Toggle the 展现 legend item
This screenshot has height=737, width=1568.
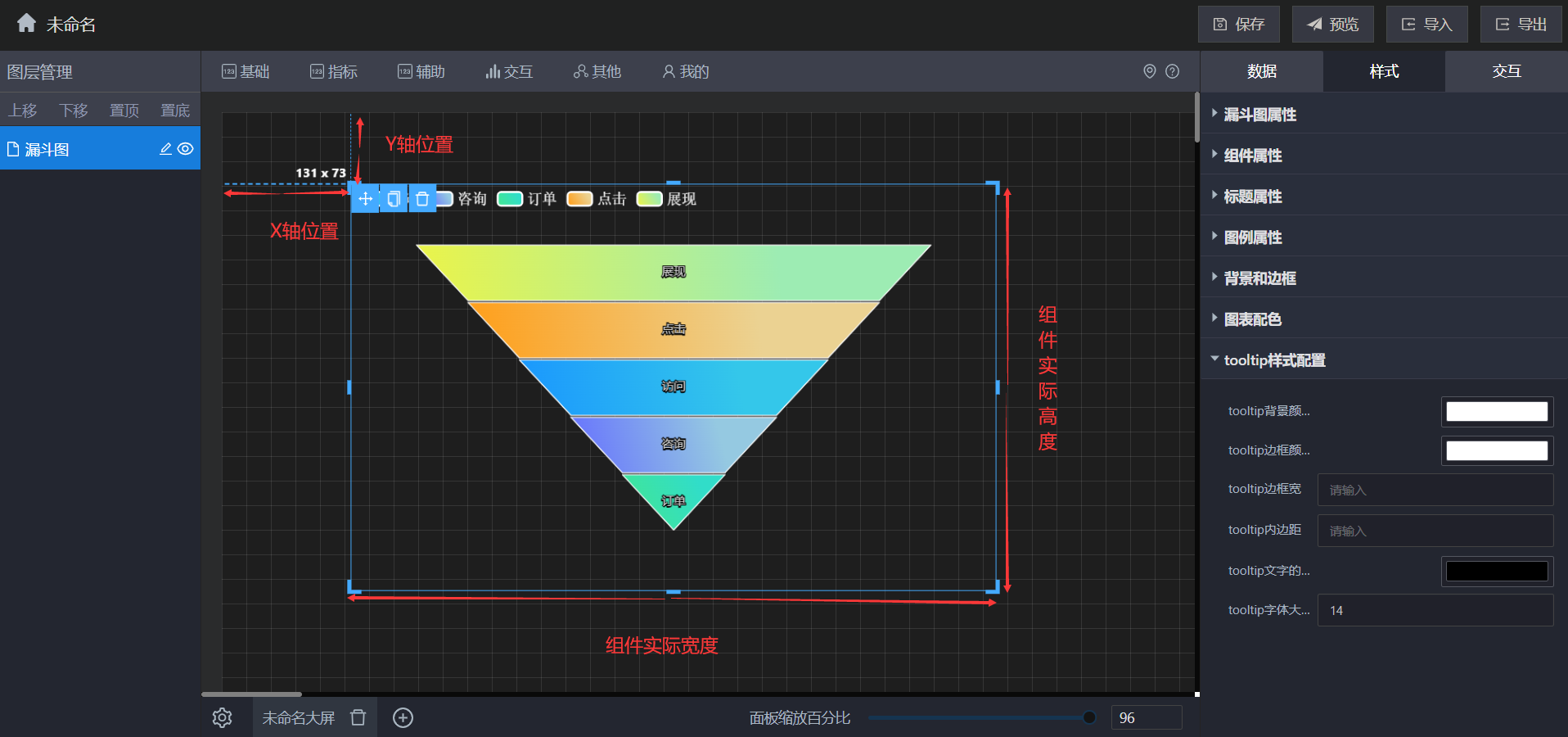tap(667, 198)
